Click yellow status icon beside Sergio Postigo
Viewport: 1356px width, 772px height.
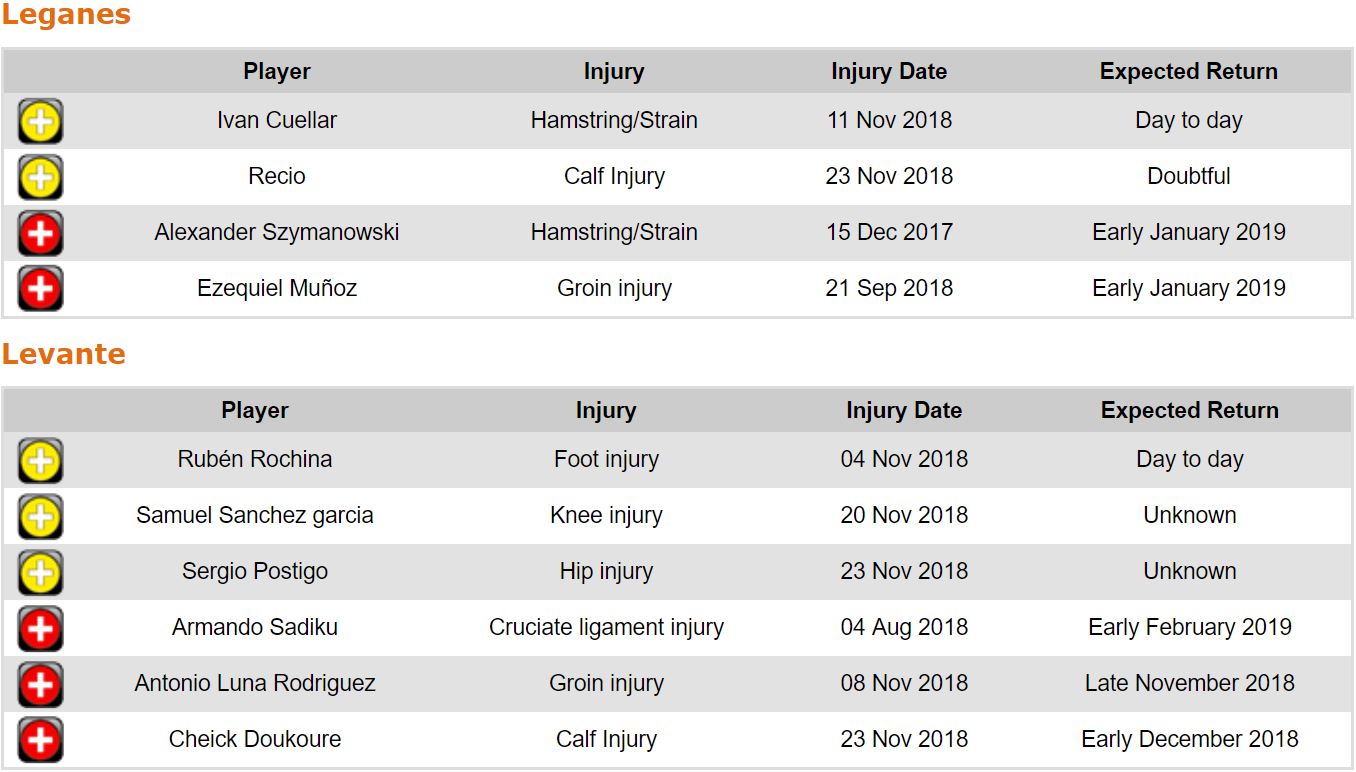point(40,573)
